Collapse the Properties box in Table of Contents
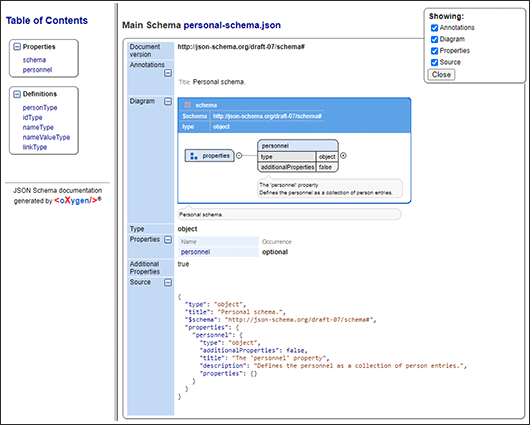Image resolution: width=530 pixels, height=425 pixels. 17,47
